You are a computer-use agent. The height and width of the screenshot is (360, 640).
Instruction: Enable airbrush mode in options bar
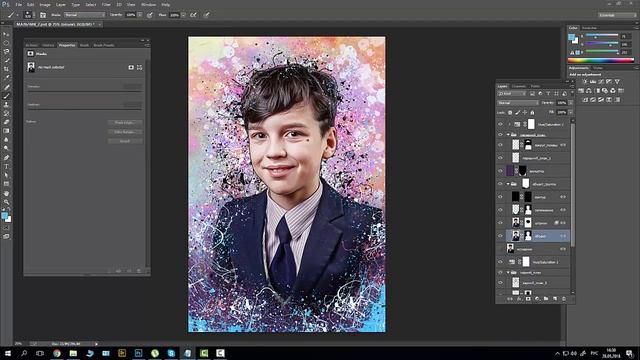point(193,15)
